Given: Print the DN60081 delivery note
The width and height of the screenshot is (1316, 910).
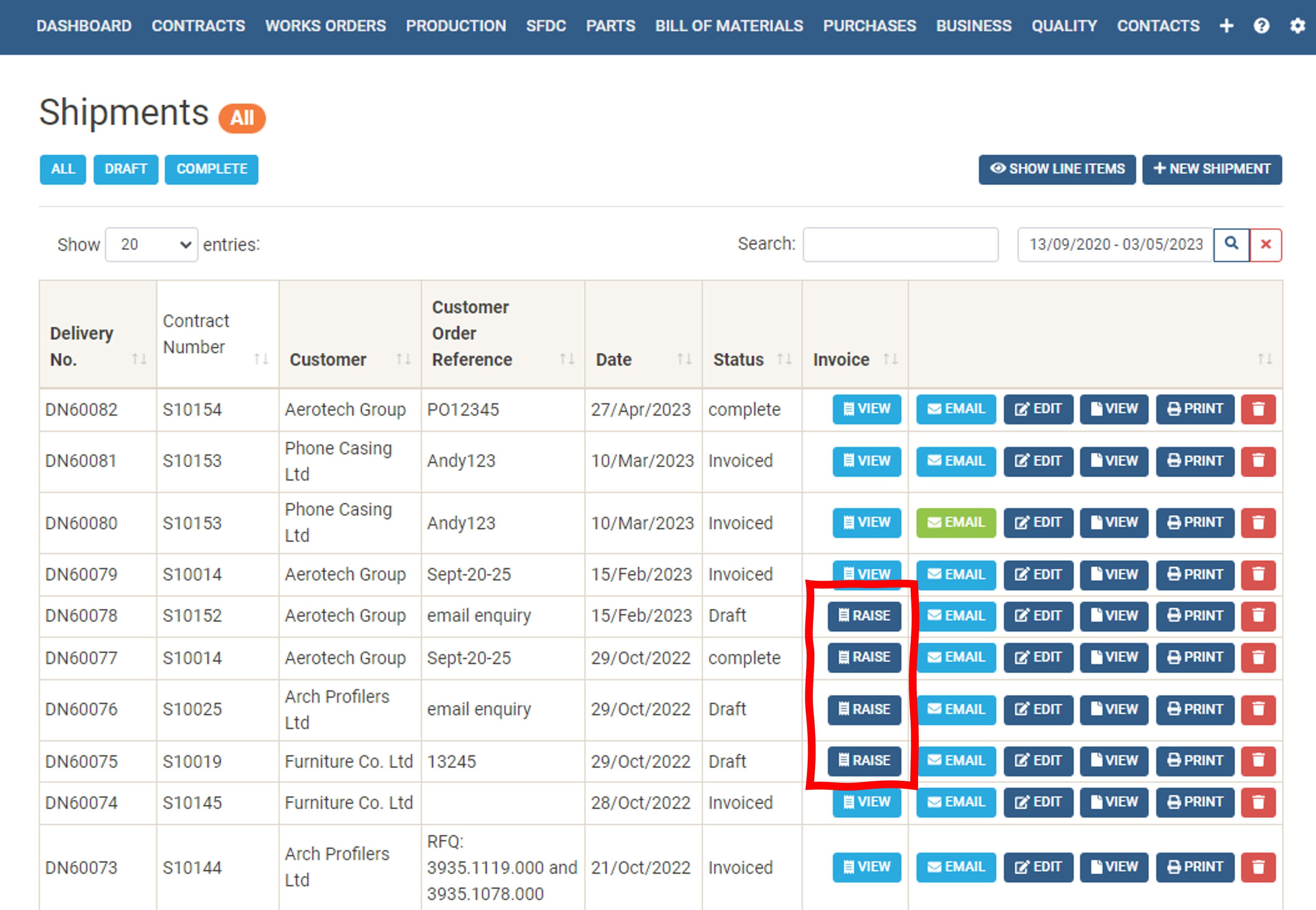Looking at the screenshot, I should pos(1195,461).
